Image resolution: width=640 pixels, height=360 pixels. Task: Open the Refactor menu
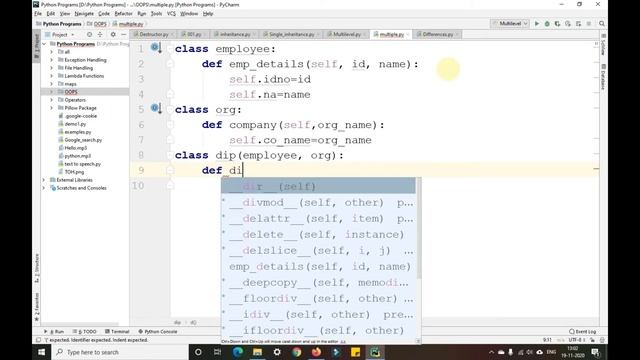point(123,13)
